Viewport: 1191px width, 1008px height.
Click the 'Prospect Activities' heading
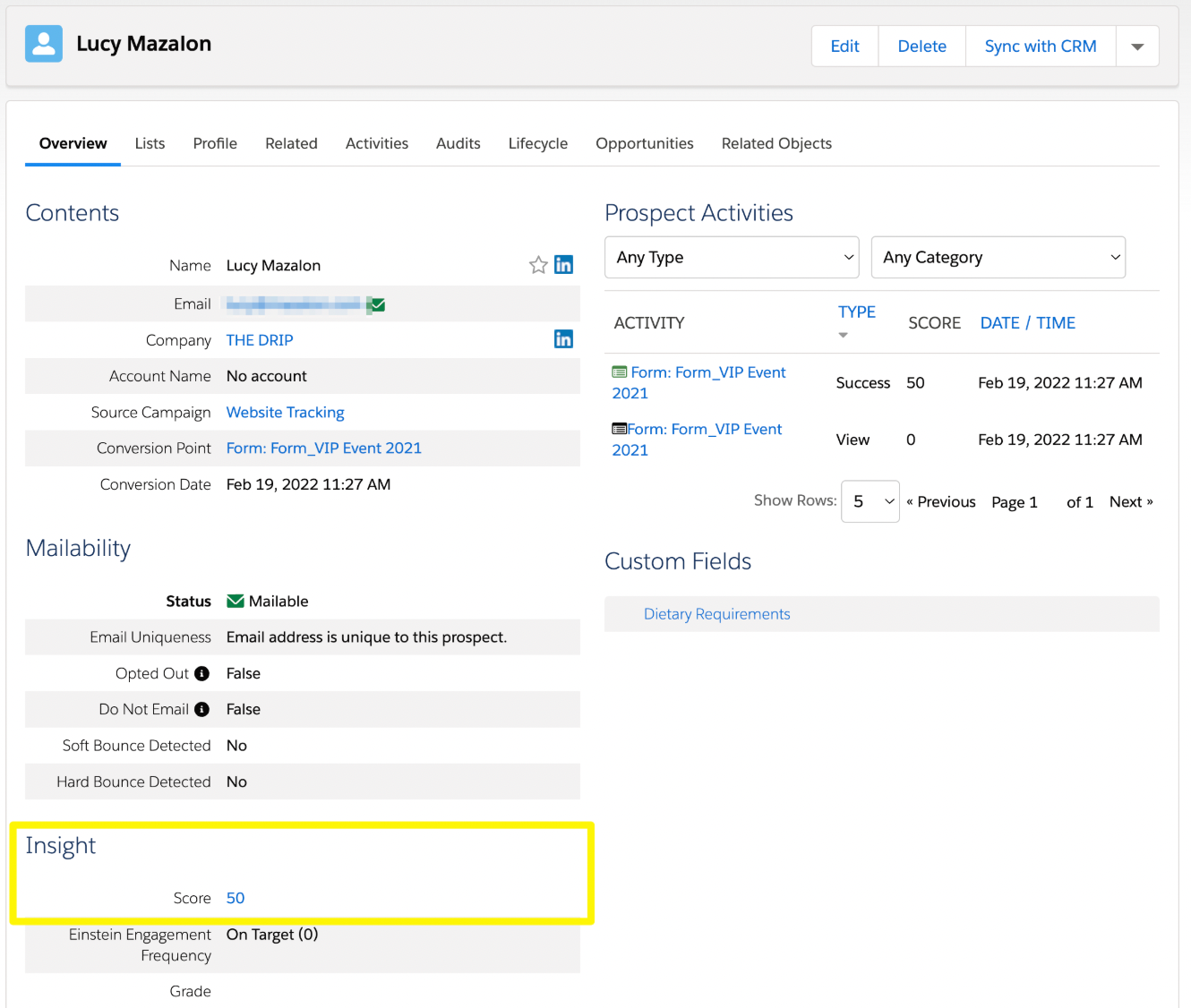[x=699, y=213]
